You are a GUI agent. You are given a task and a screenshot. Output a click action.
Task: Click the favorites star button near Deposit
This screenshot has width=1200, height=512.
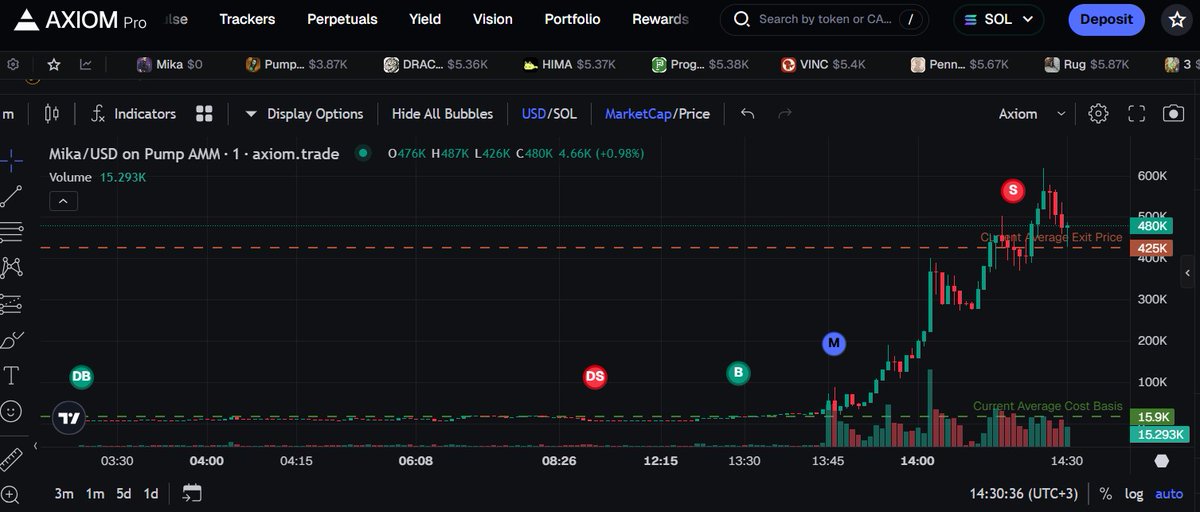point(1176,19)
